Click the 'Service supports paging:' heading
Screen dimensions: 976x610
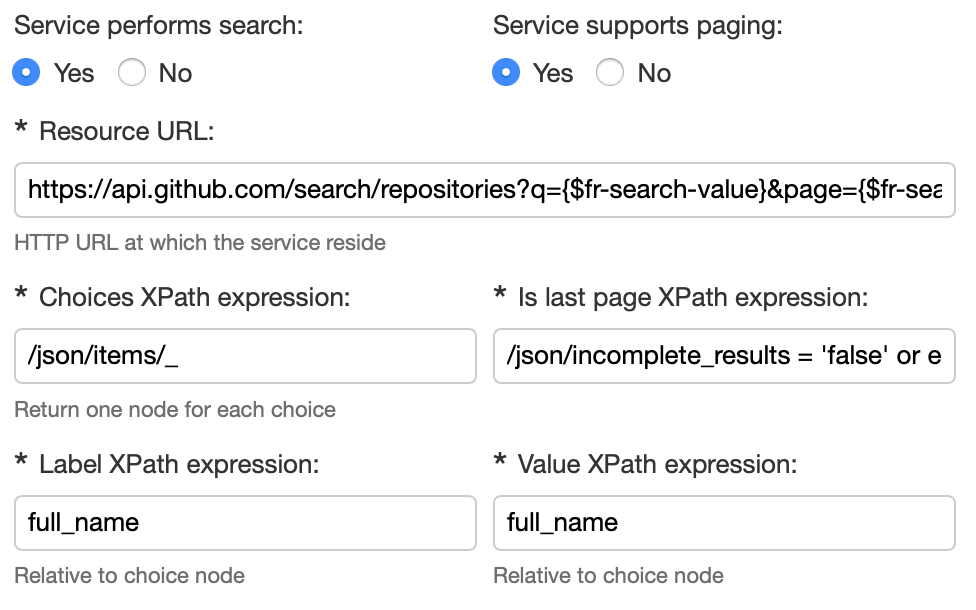(x=637, y=26)
